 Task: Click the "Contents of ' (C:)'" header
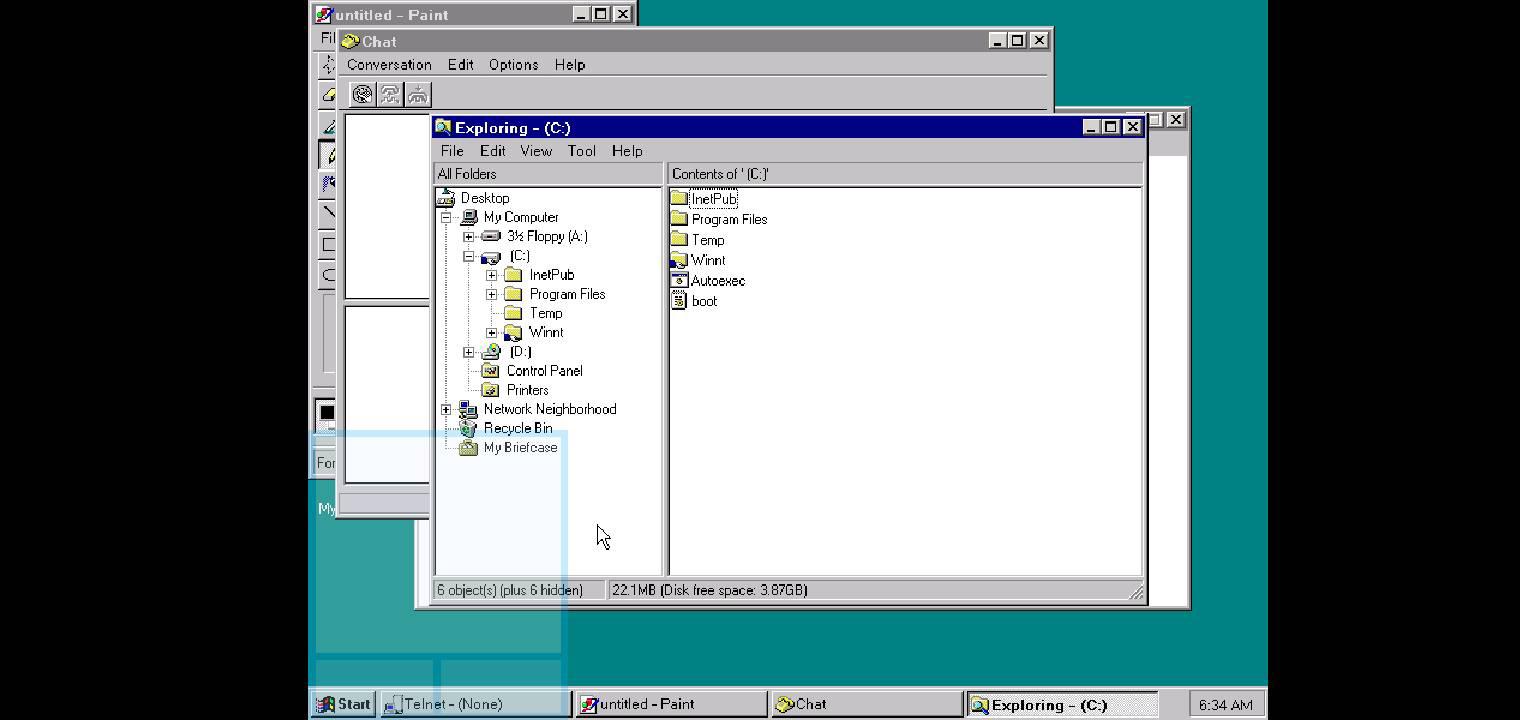pos(905,174)
